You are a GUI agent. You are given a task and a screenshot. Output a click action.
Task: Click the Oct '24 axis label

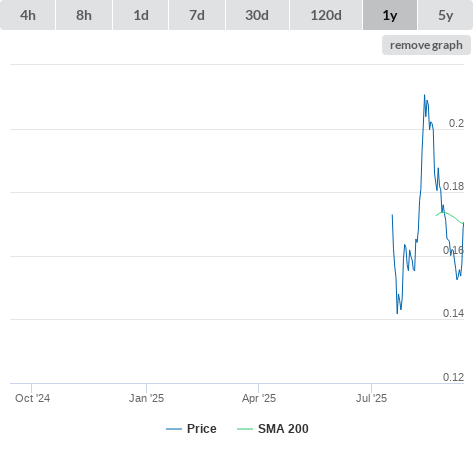coord(33,398)
